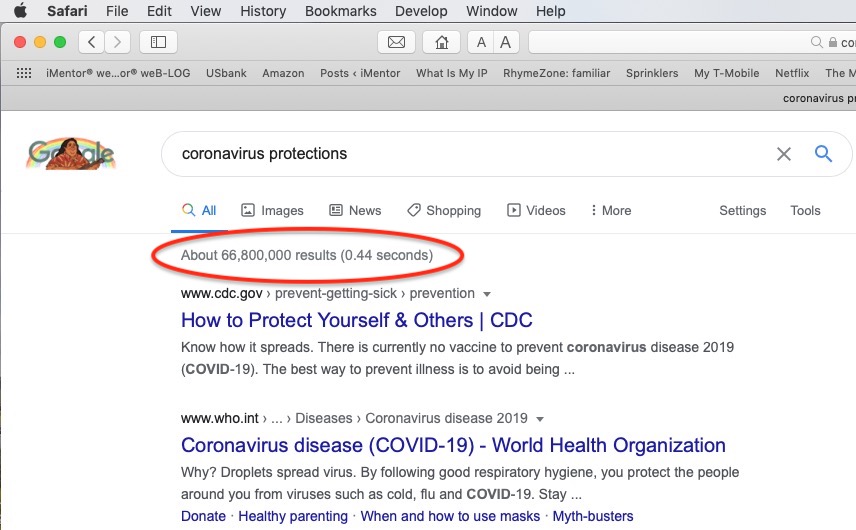
Task: Open the Develop menu
Action: [x=421, y=11]
